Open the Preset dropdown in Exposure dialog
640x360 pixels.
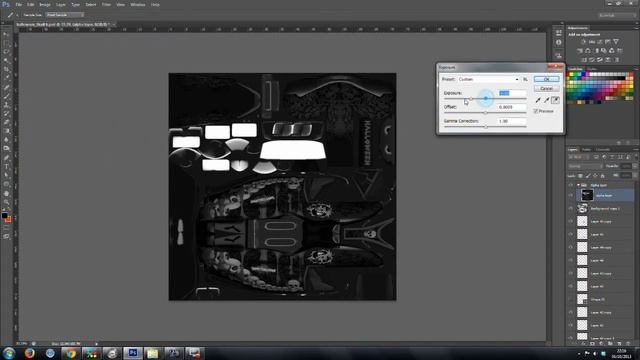click(488, 79)
